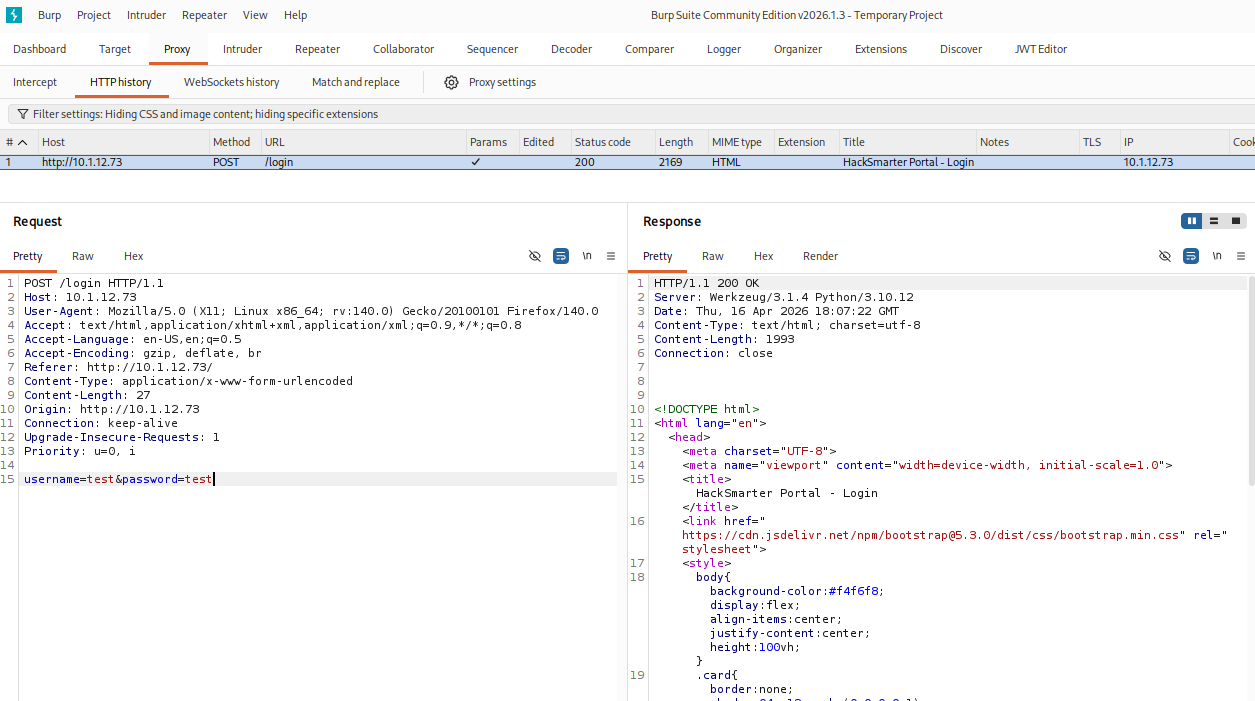Click the filter funnel icon
Screen dimensions: 1255x701
(x=21, y=114)
